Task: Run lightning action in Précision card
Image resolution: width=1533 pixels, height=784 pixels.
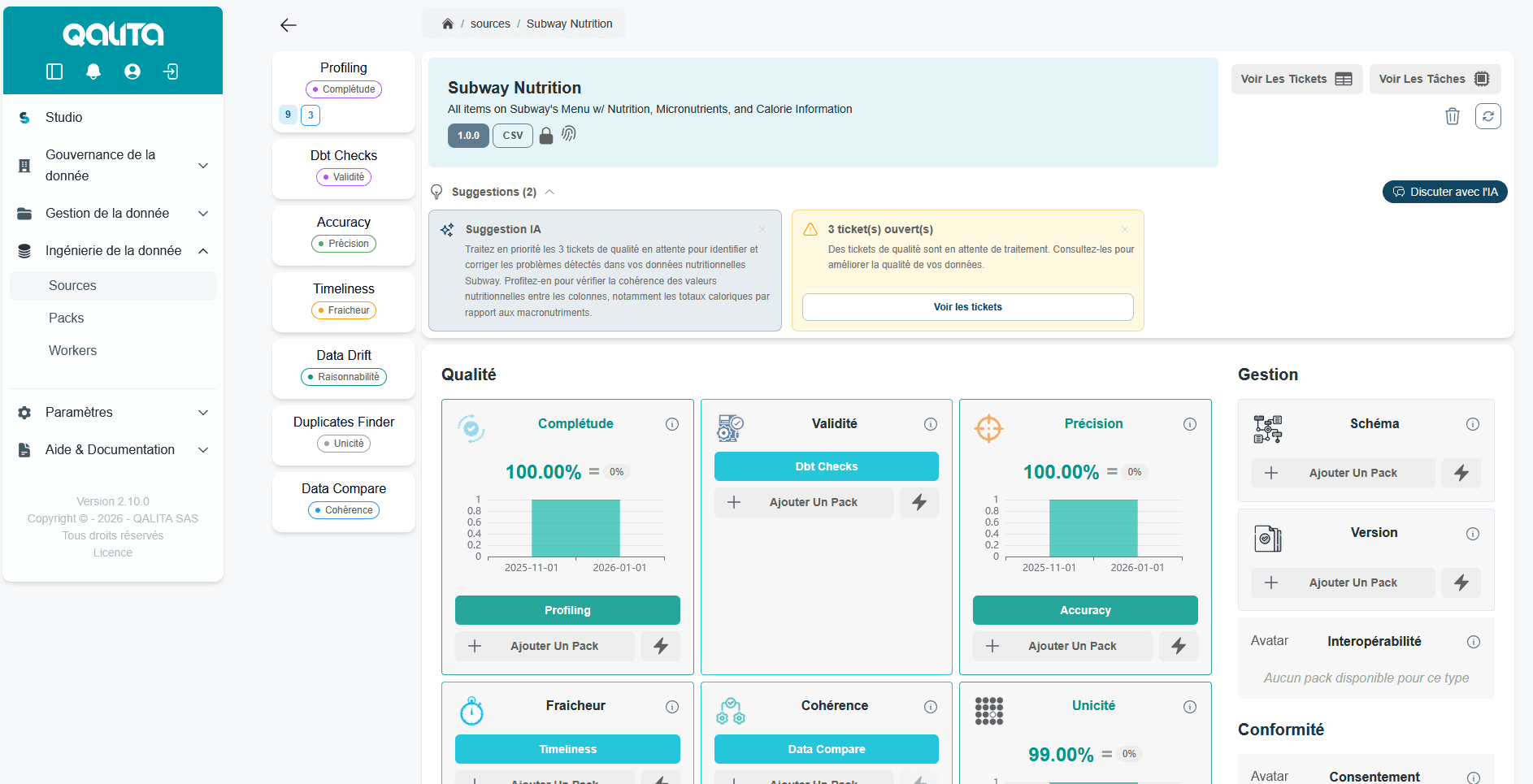Action: pos(1179,646)
